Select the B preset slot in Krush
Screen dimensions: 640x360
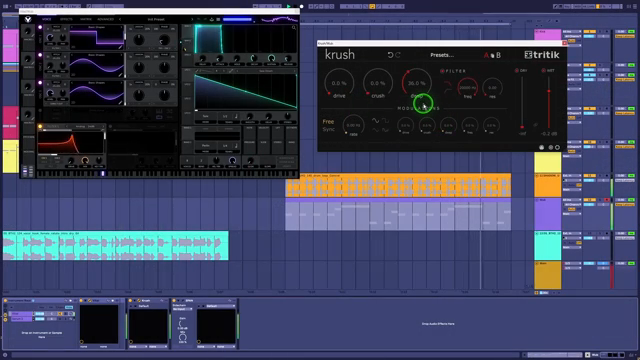[x=498, y=55]
